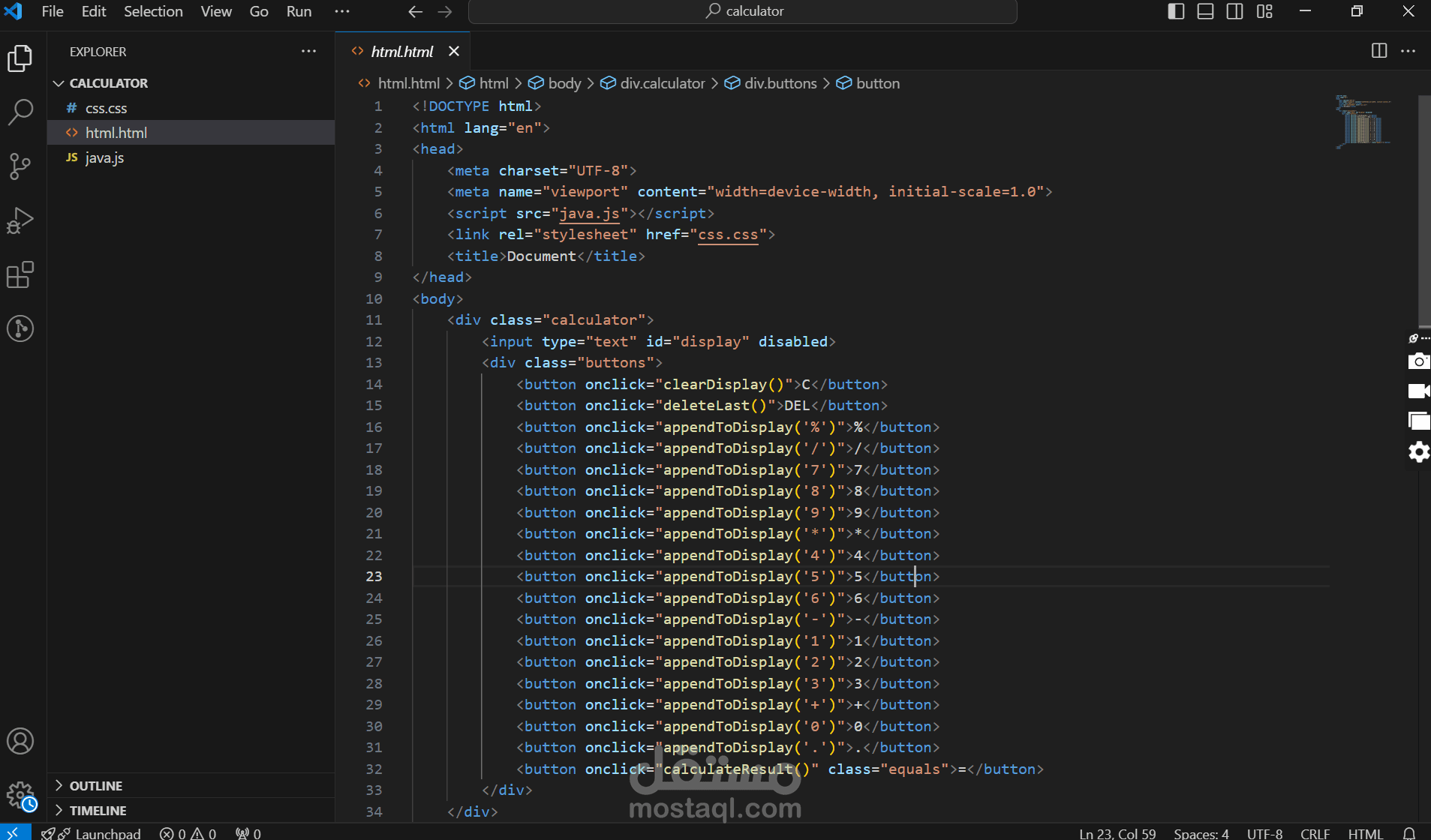
Task: Click the html breadcrumb segment
Action: click(x=484, y=83)
